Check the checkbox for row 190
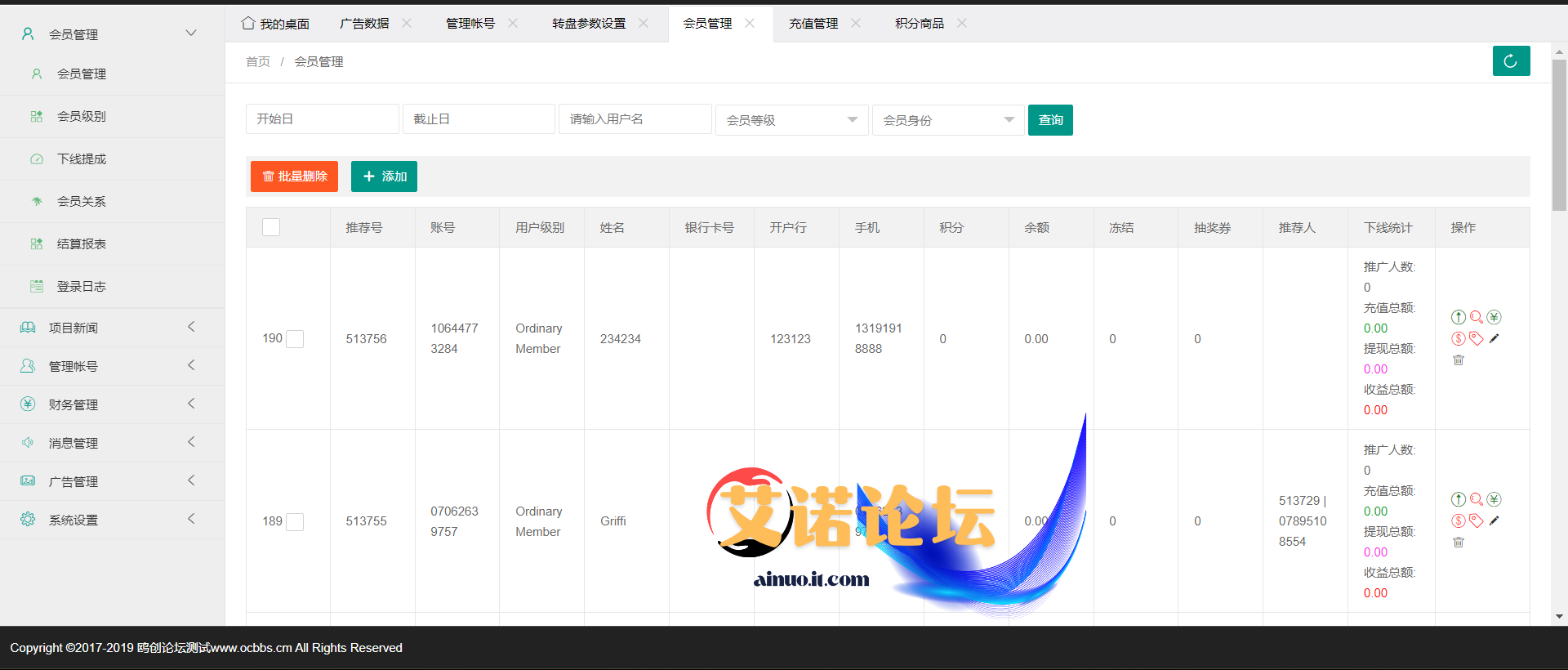Screen dimensions: 1568x670 click(295, 339)
